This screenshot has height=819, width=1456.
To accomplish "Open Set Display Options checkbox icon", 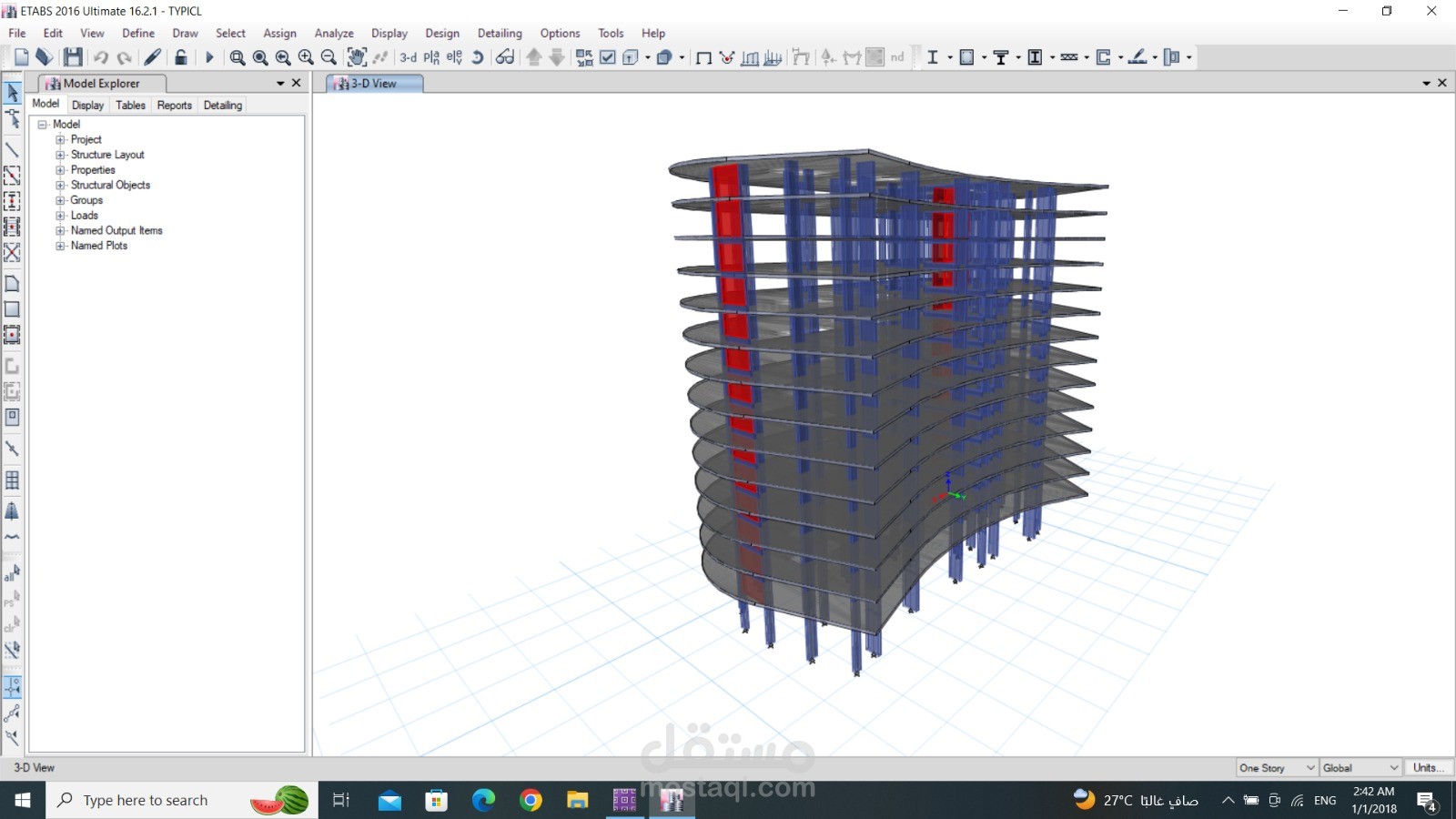I will click(x=608, y=57).
